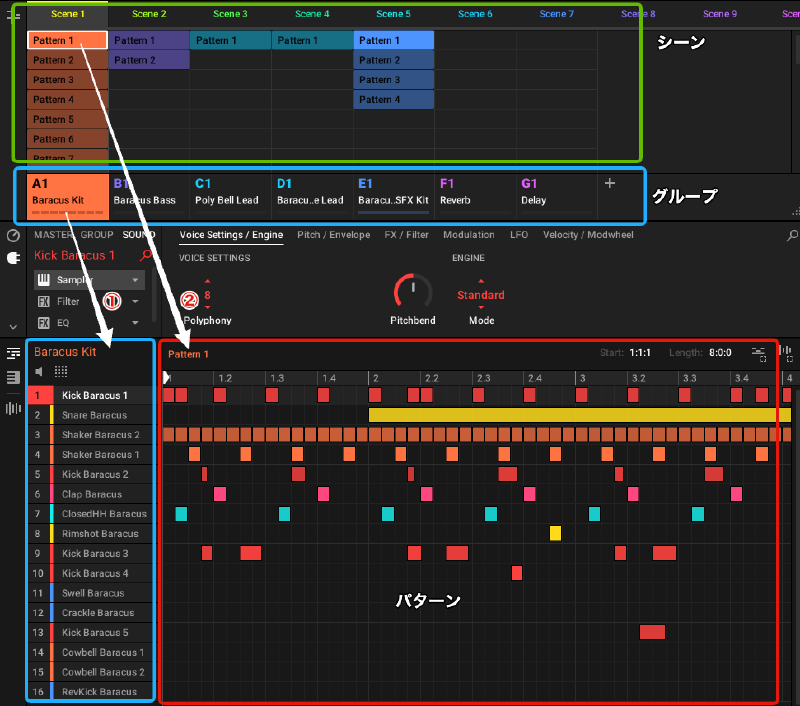Click the Standard mode value
The image size is (800, 706).
tap(481, 295)
